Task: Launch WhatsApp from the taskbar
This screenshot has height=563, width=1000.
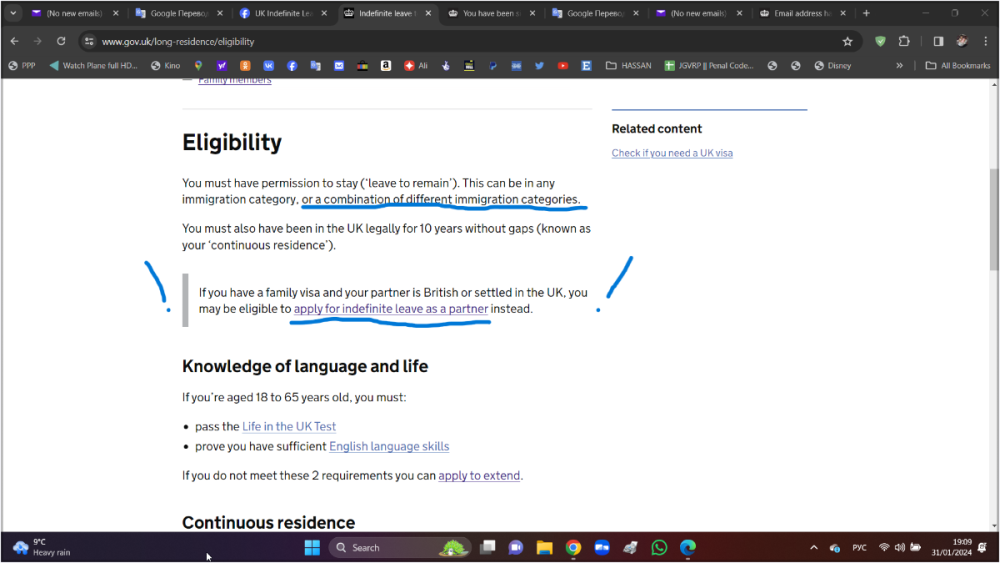Action: 659,547
